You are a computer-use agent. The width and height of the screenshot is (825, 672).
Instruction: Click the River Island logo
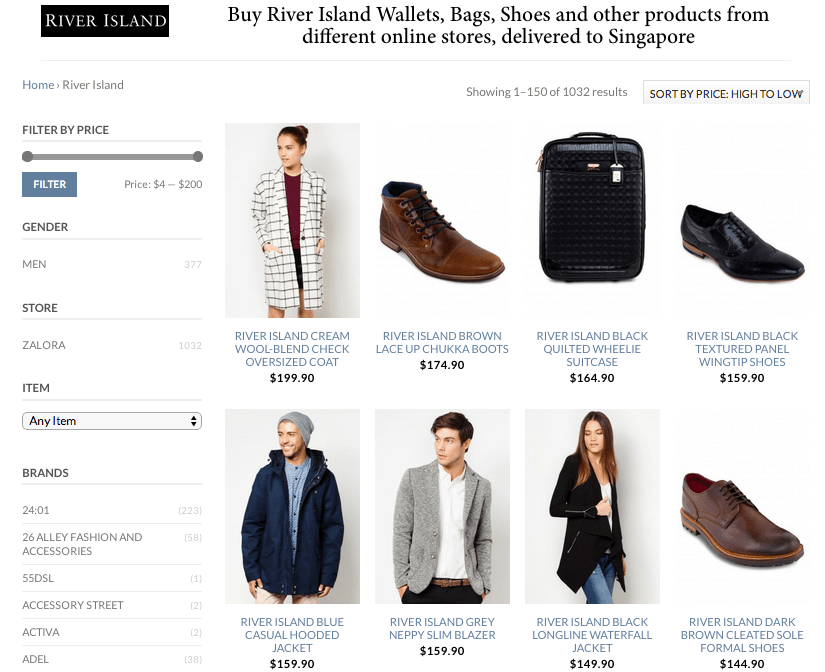tap(105, 21)
